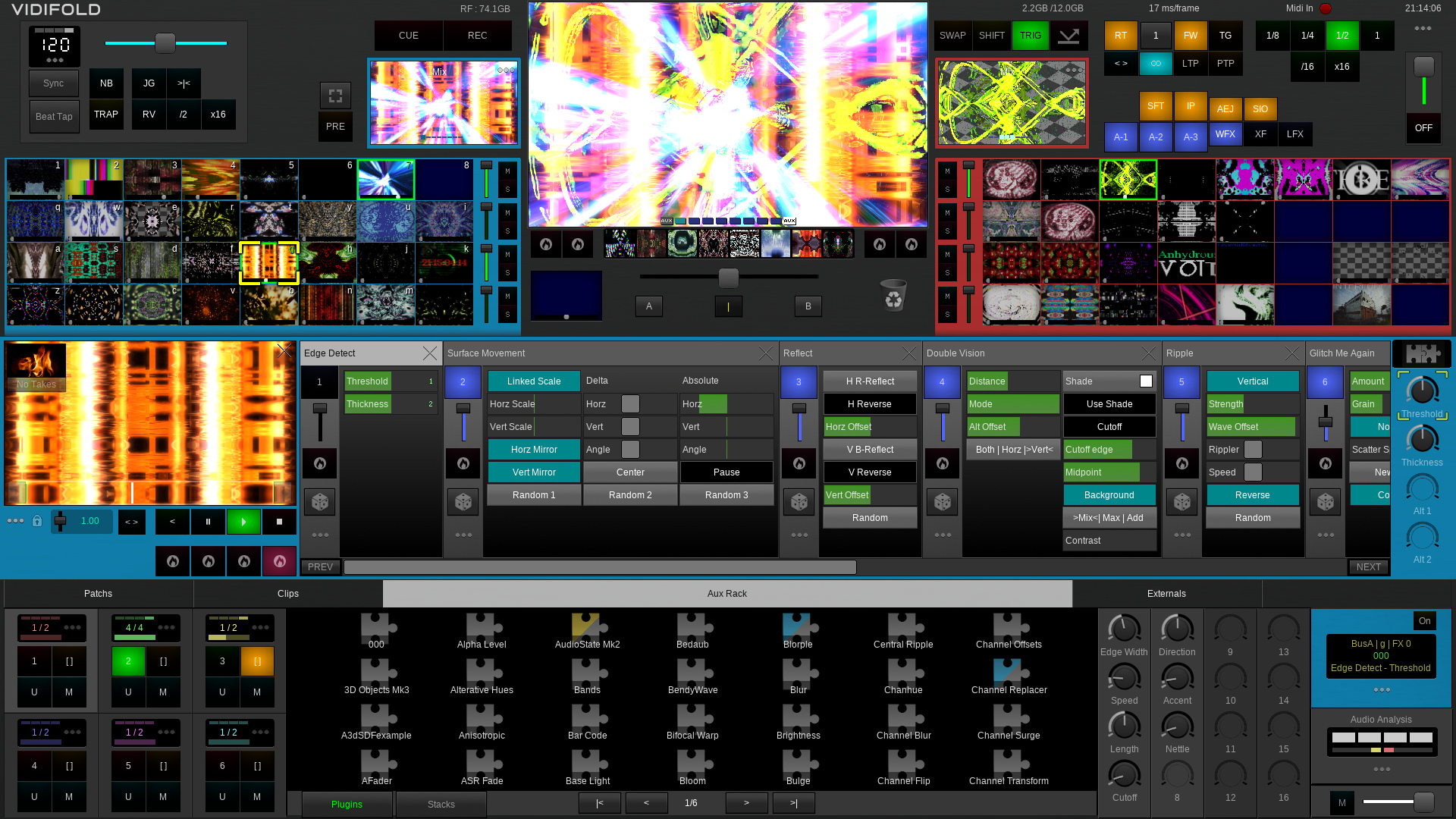The image size is (1456, 819).
Task: Open the three-dot menu under Edge Detect - Threshold
Action: click(x=1382, y=690)
